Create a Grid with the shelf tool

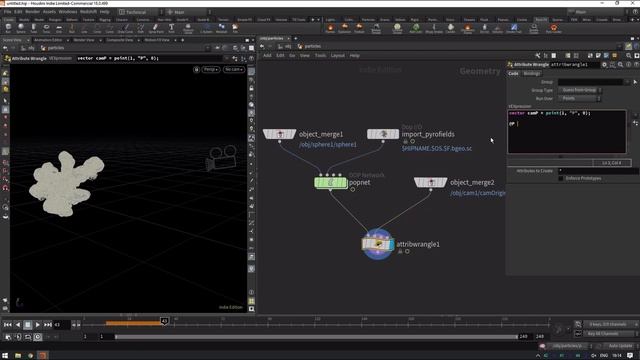(59, 28)
